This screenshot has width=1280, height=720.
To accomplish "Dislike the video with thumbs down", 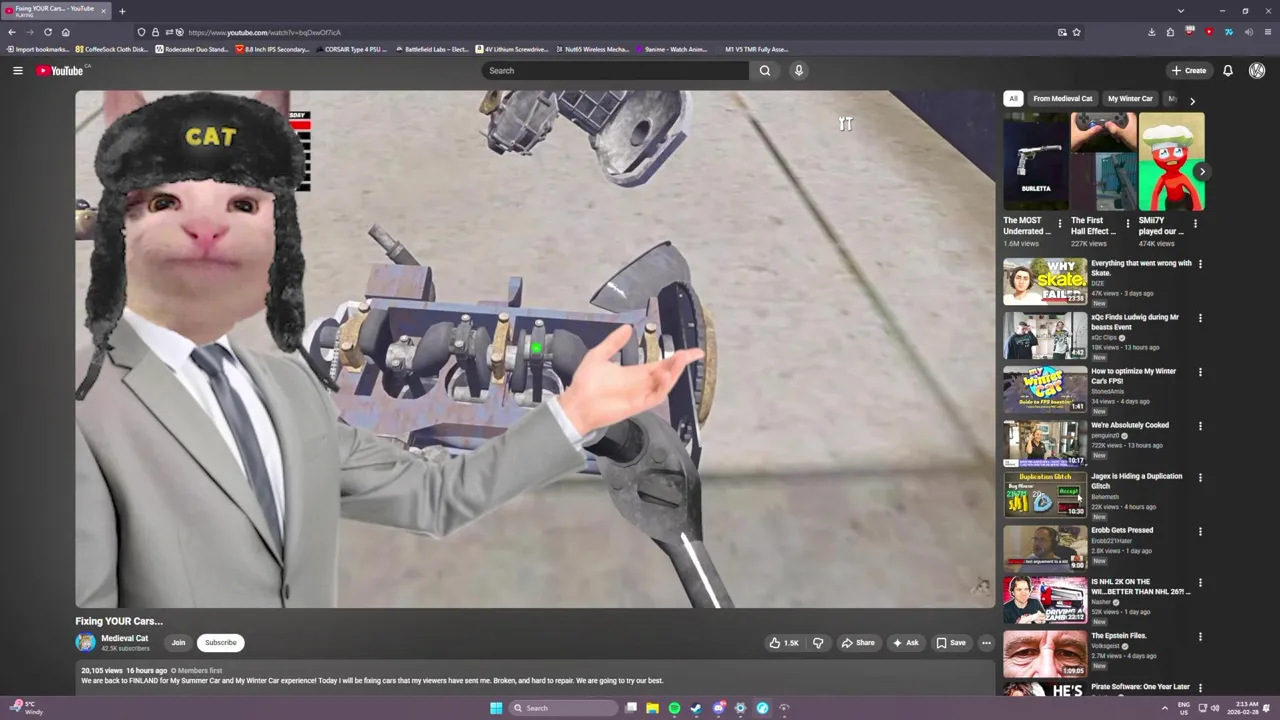I will click(x=818, y=643).
